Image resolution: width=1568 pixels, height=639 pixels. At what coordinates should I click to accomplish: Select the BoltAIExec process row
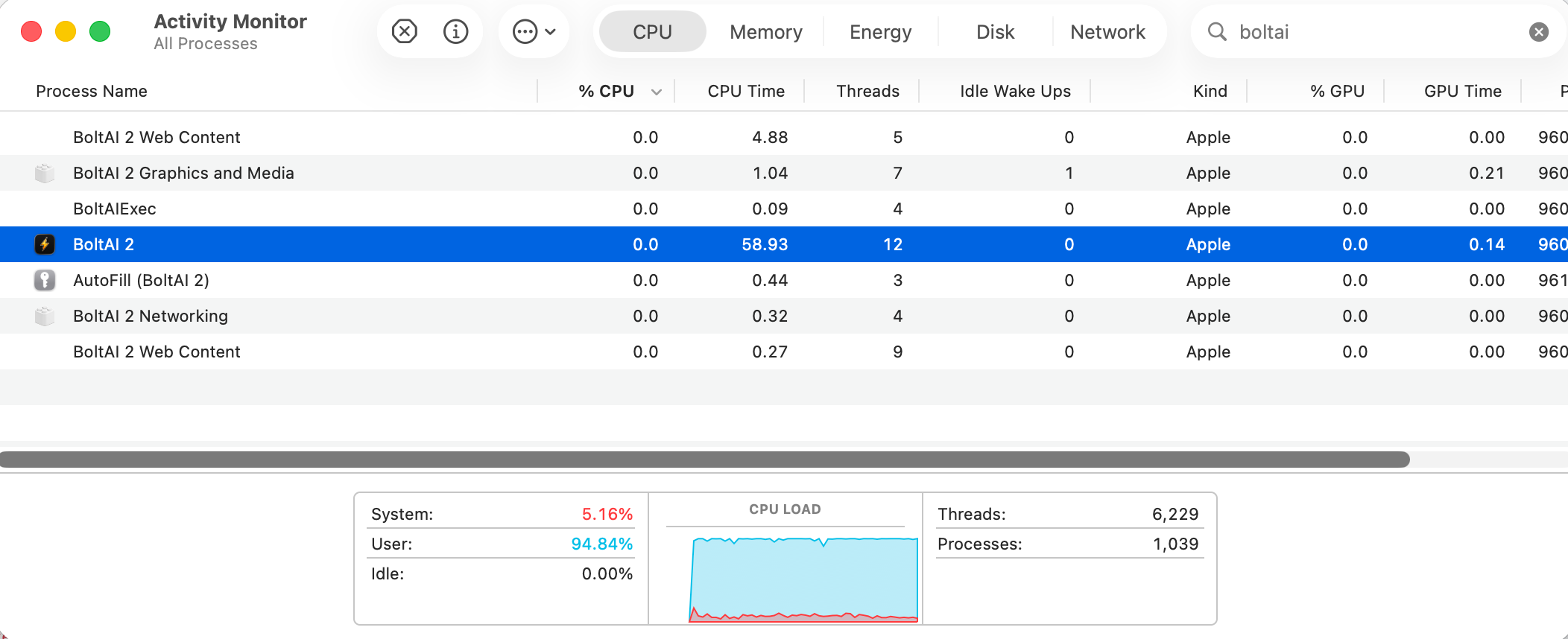click(x=784, y=209)
